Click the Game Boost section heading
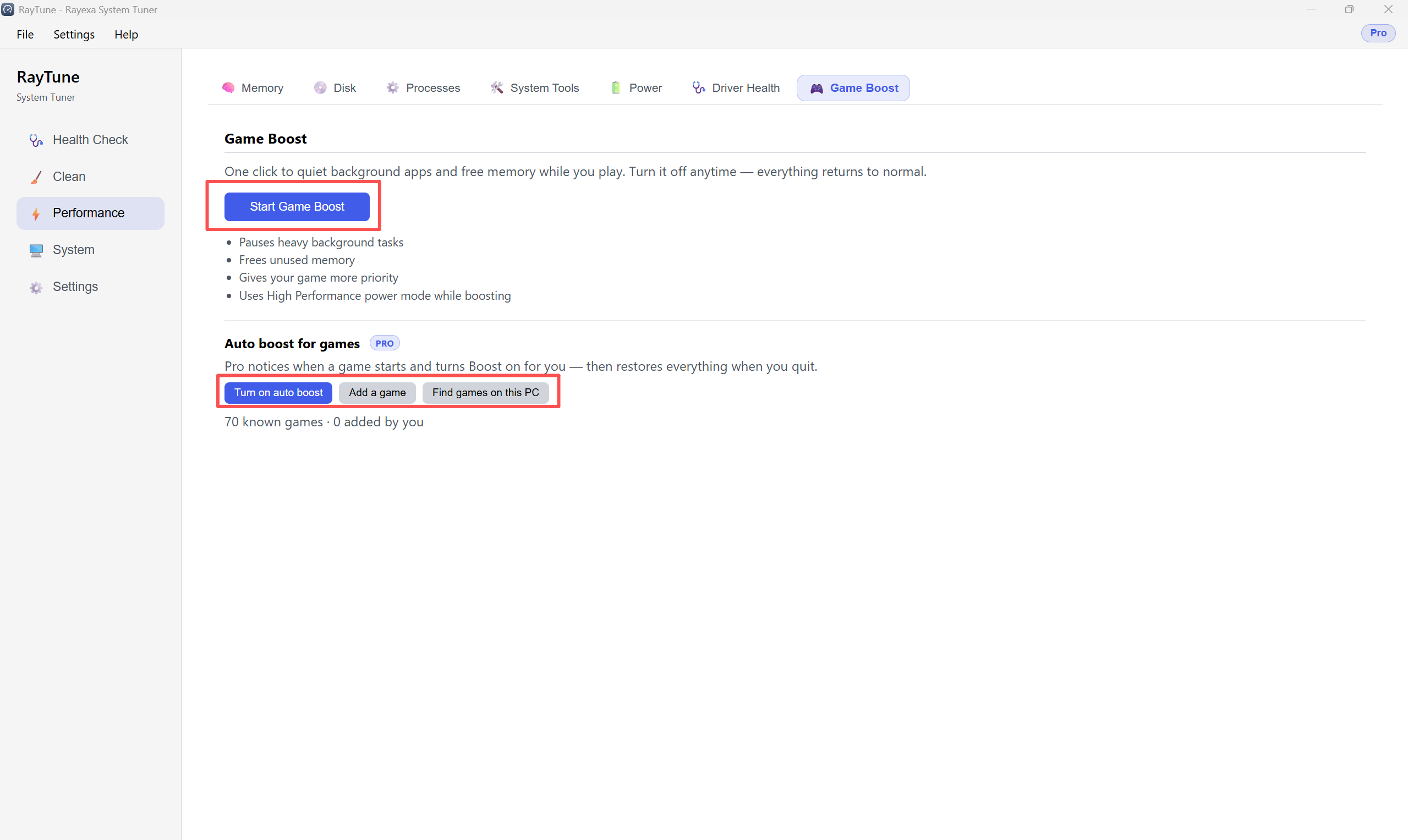Image resolution: width=1408 pixels, height=840 pixels. (266, 139)
